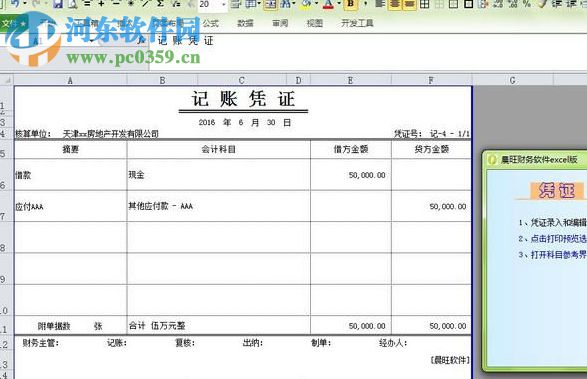Apply all borders using grid border icon

[x=425, y=4]
